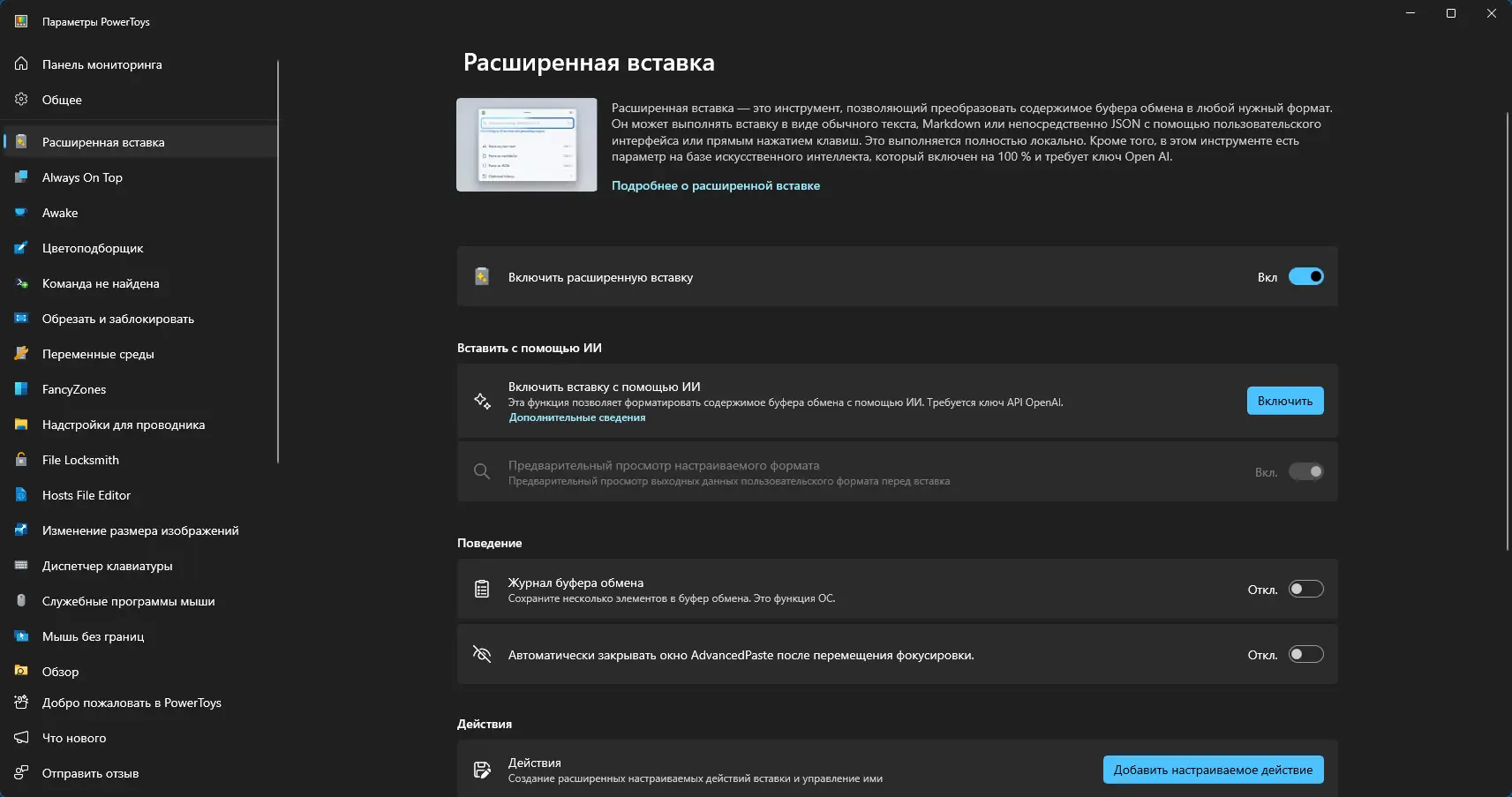1512x797 pixels.
Task: Open the Дополнительные сведения link
Action: click(x=577, y=417)
